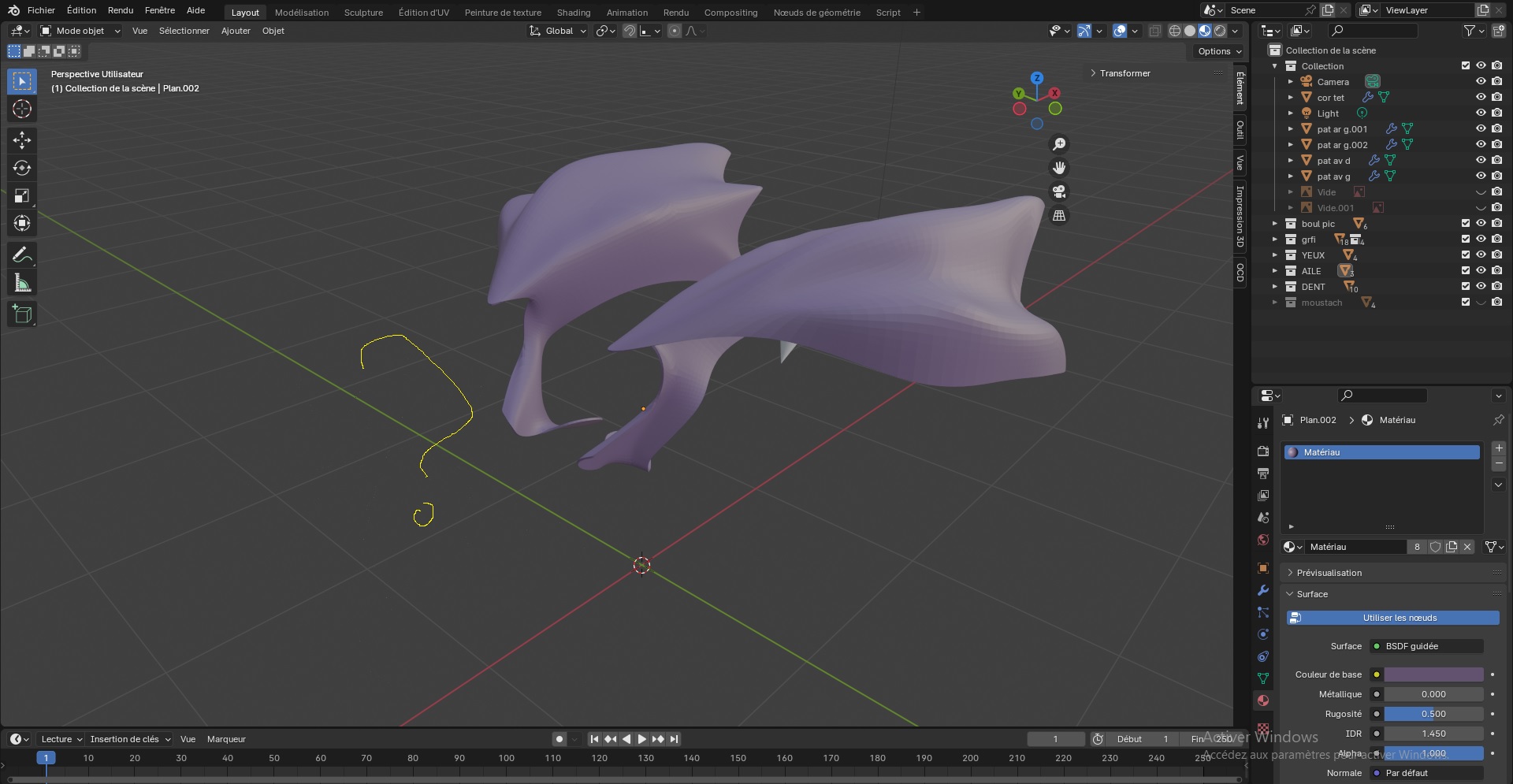
Task: Play the animation in the timeline
Action: [x=641, y=739]
